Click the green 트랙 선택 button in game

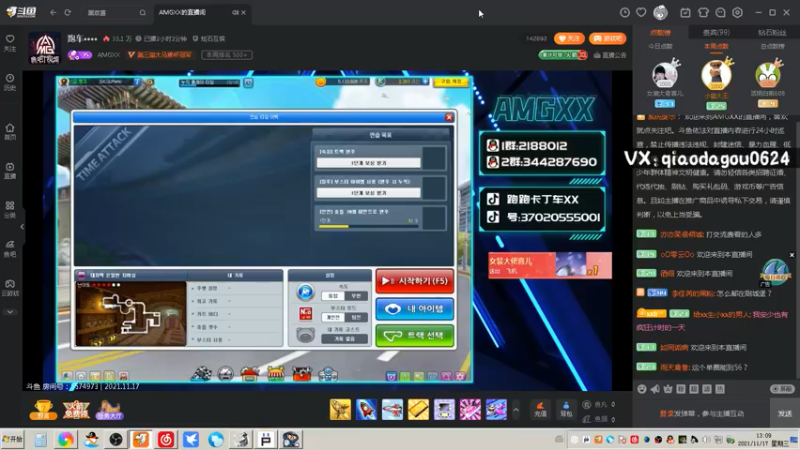click(414, 336)
